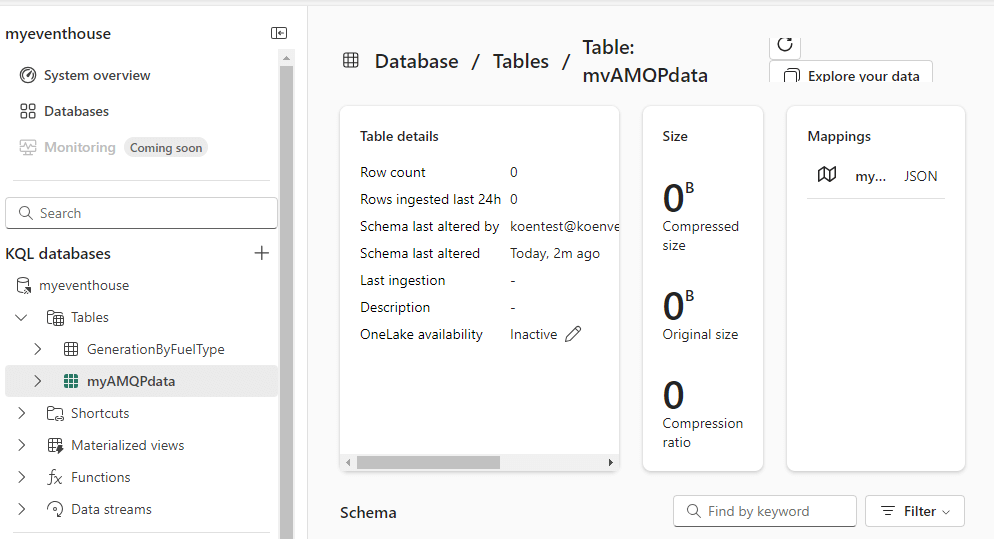Edit OneLake availability pencil icon

[573, 334]
